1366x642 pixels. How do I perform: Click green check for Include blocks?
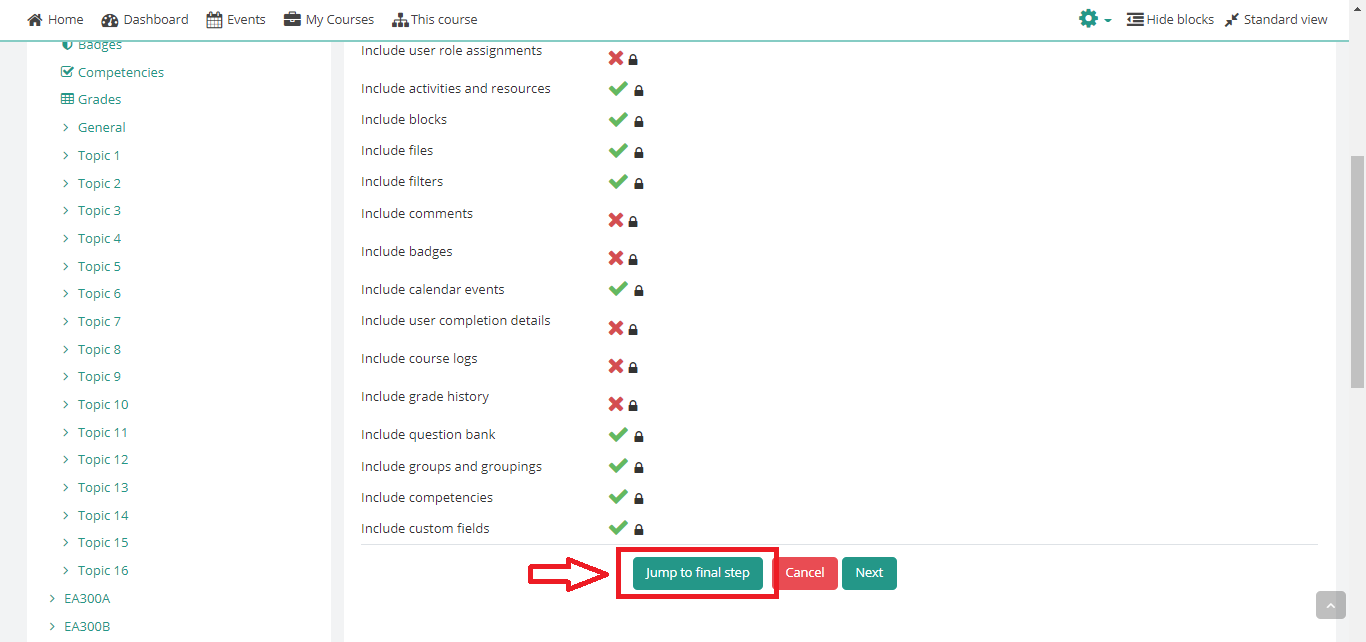(x=618, y=119)
